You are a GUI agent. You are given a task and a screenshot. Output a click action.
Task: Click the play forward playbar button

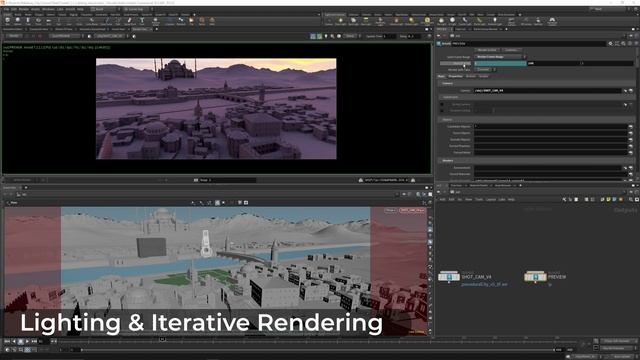27,341
